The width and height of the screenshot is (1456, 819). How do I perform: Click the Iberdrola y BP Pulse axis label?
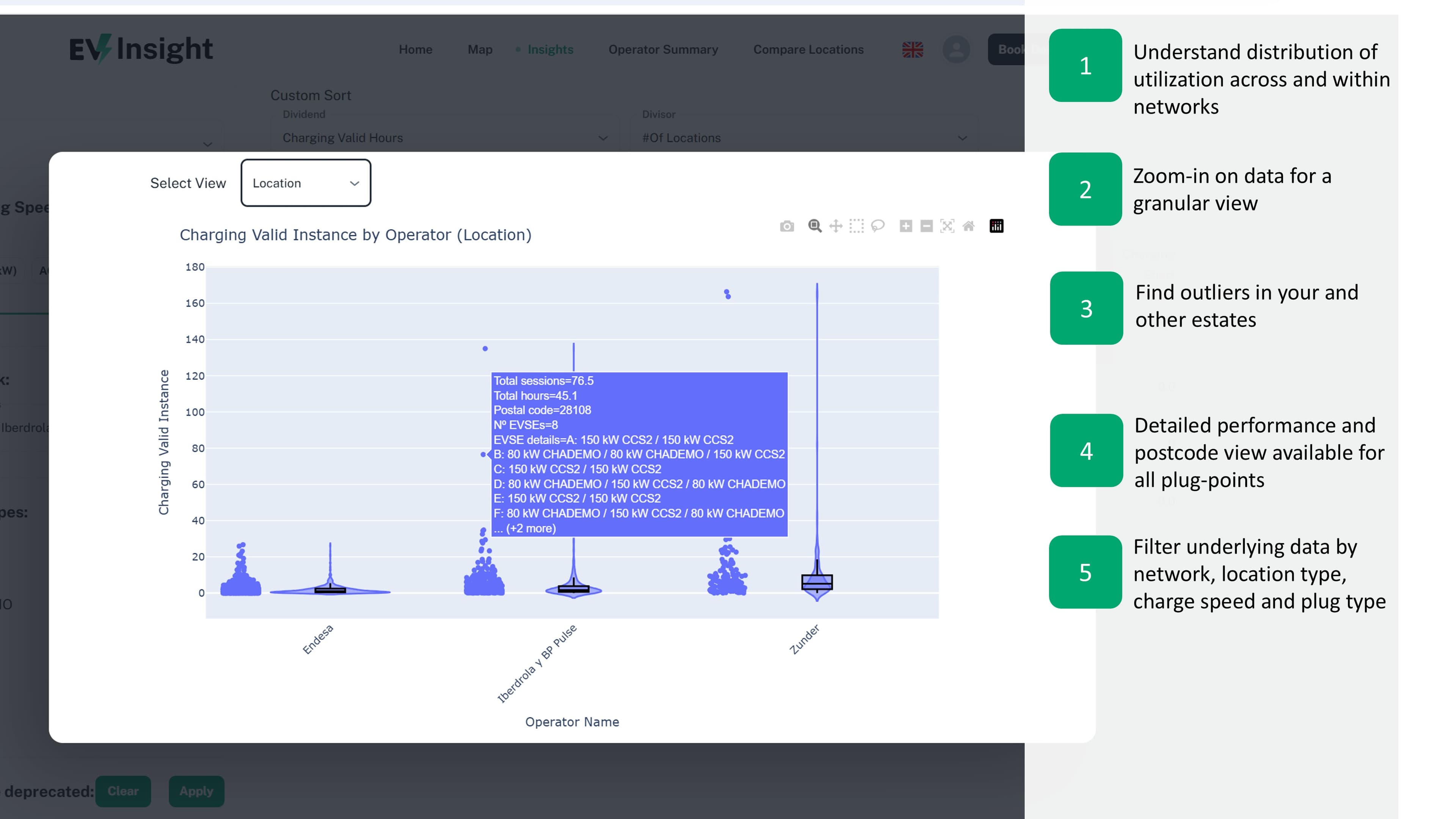point(537,664)
